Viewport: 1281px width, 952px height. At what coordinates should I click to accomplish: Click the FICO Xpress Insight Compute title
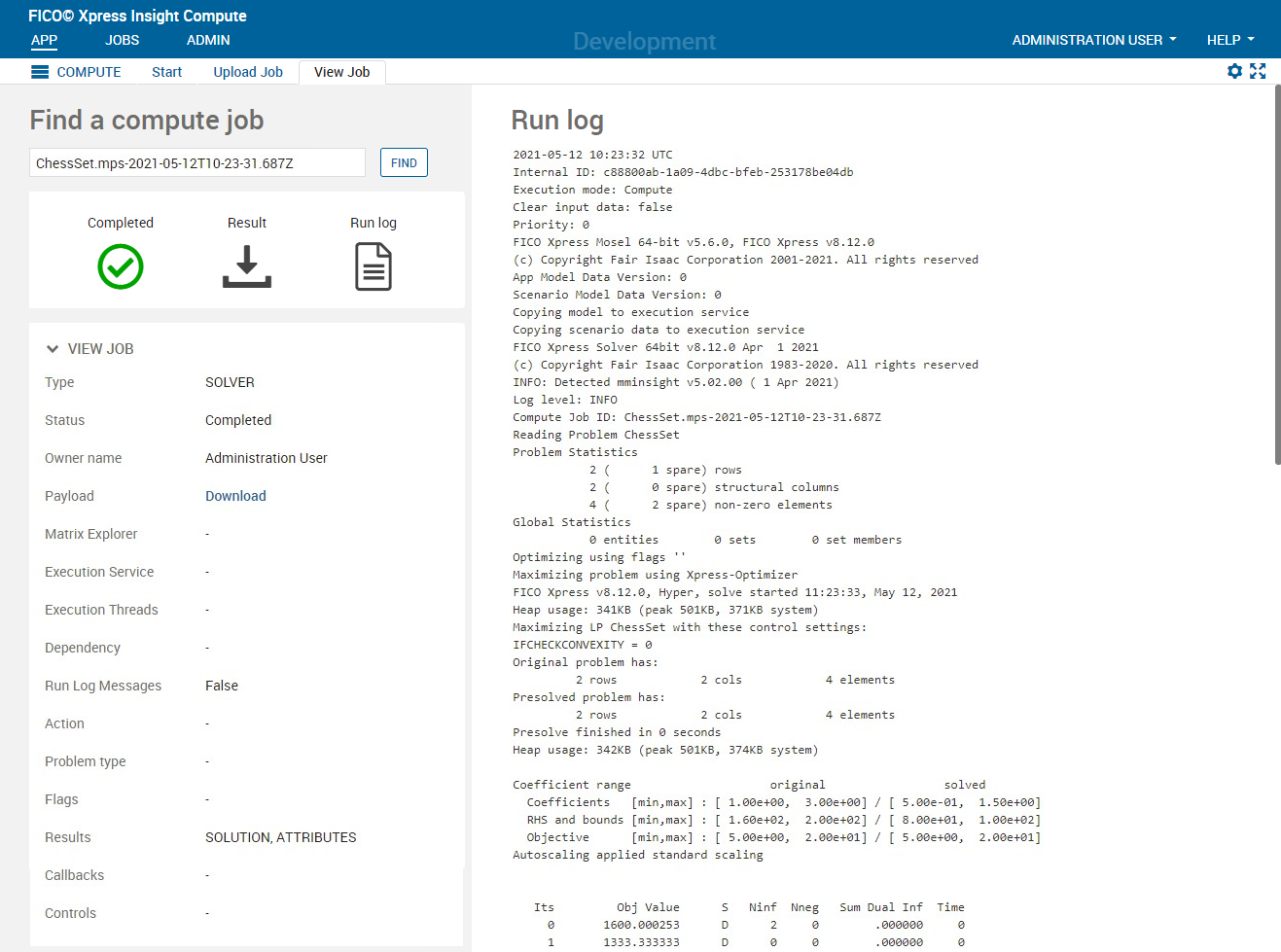pos(137,16)
